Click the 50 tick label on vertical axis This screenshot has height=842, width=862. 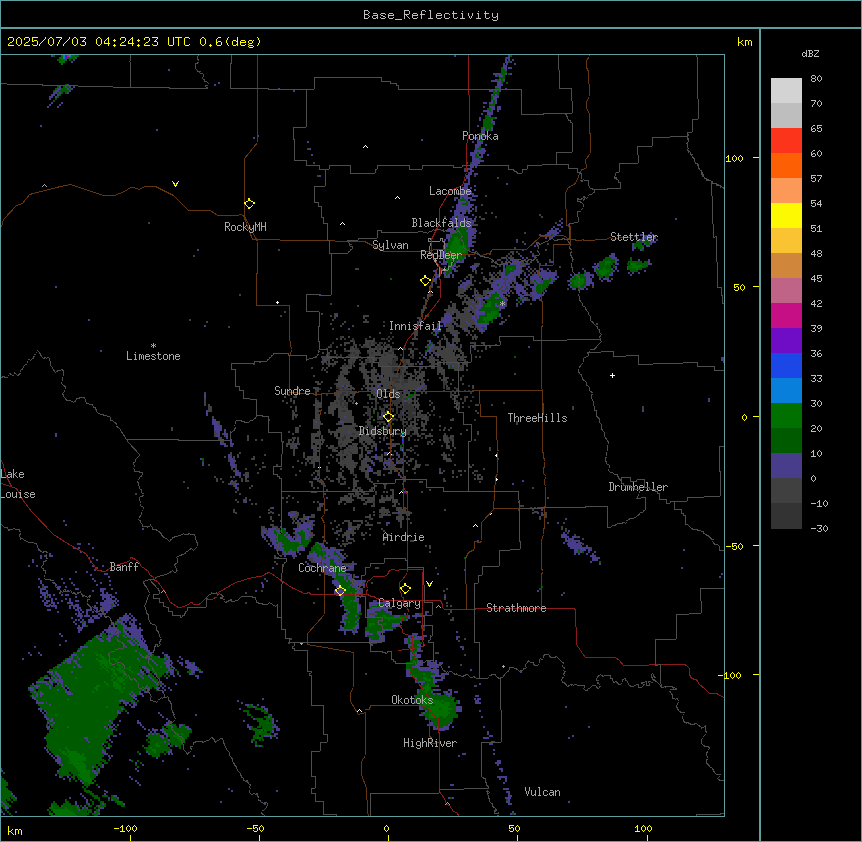739,287
